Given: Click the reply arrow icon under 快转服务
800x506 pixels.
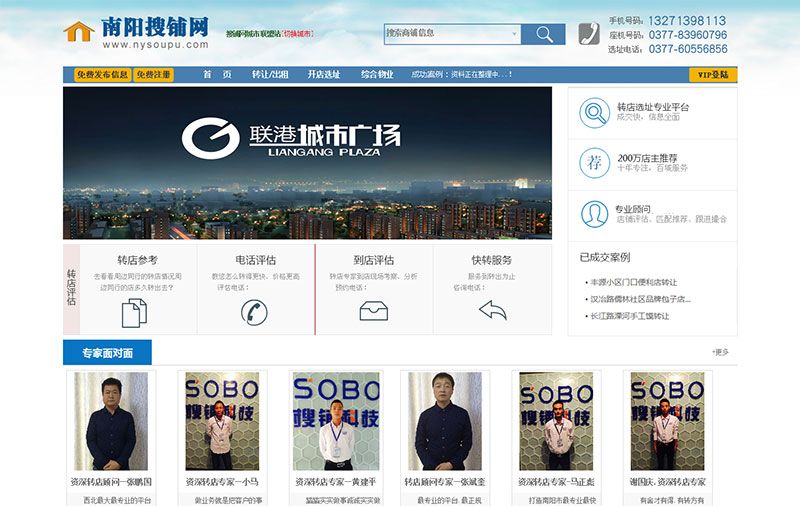Looking at the screenshot, I should (x=492, y=310).
